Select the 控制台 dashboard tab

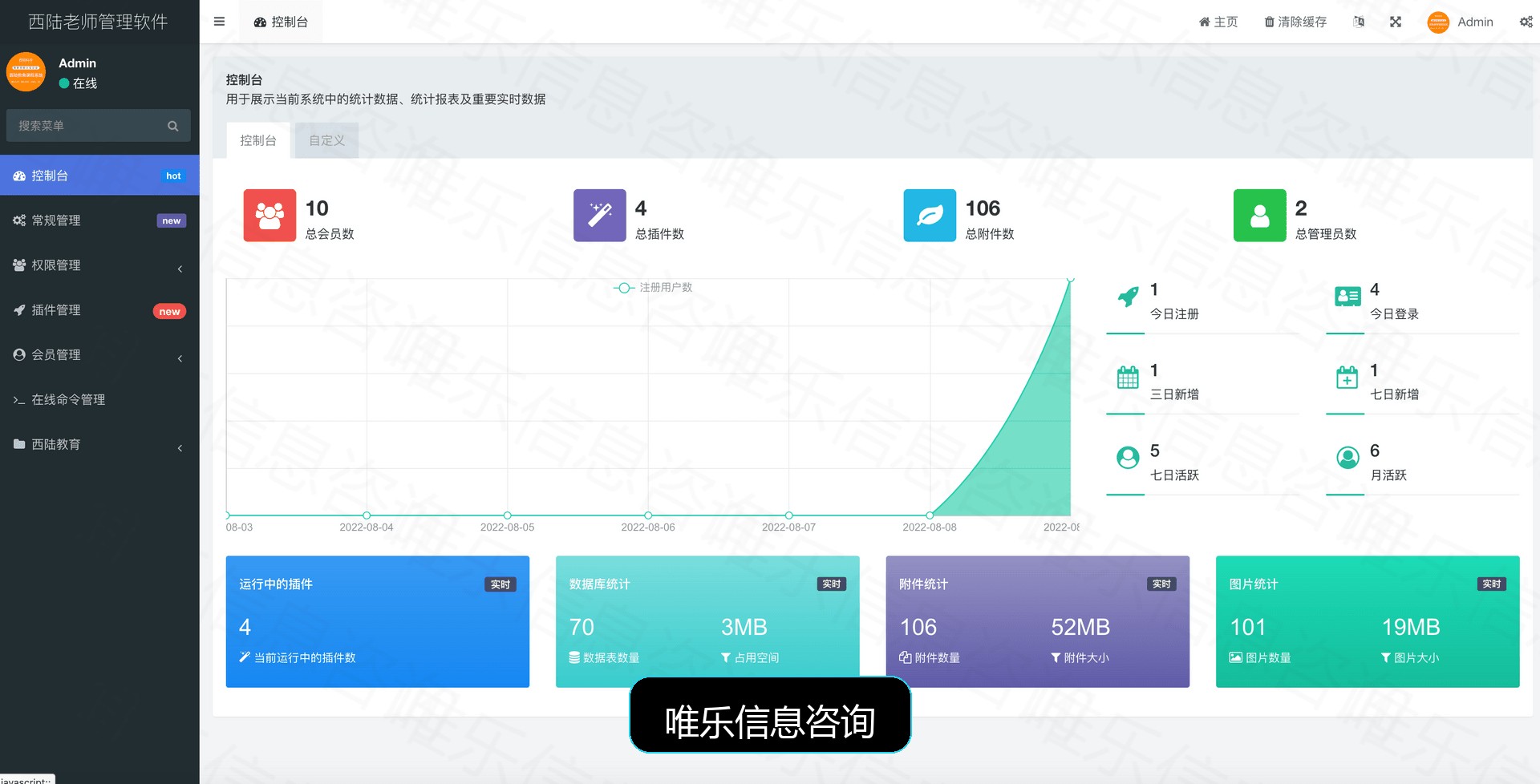pyautogui.click(x=258, y=140)
